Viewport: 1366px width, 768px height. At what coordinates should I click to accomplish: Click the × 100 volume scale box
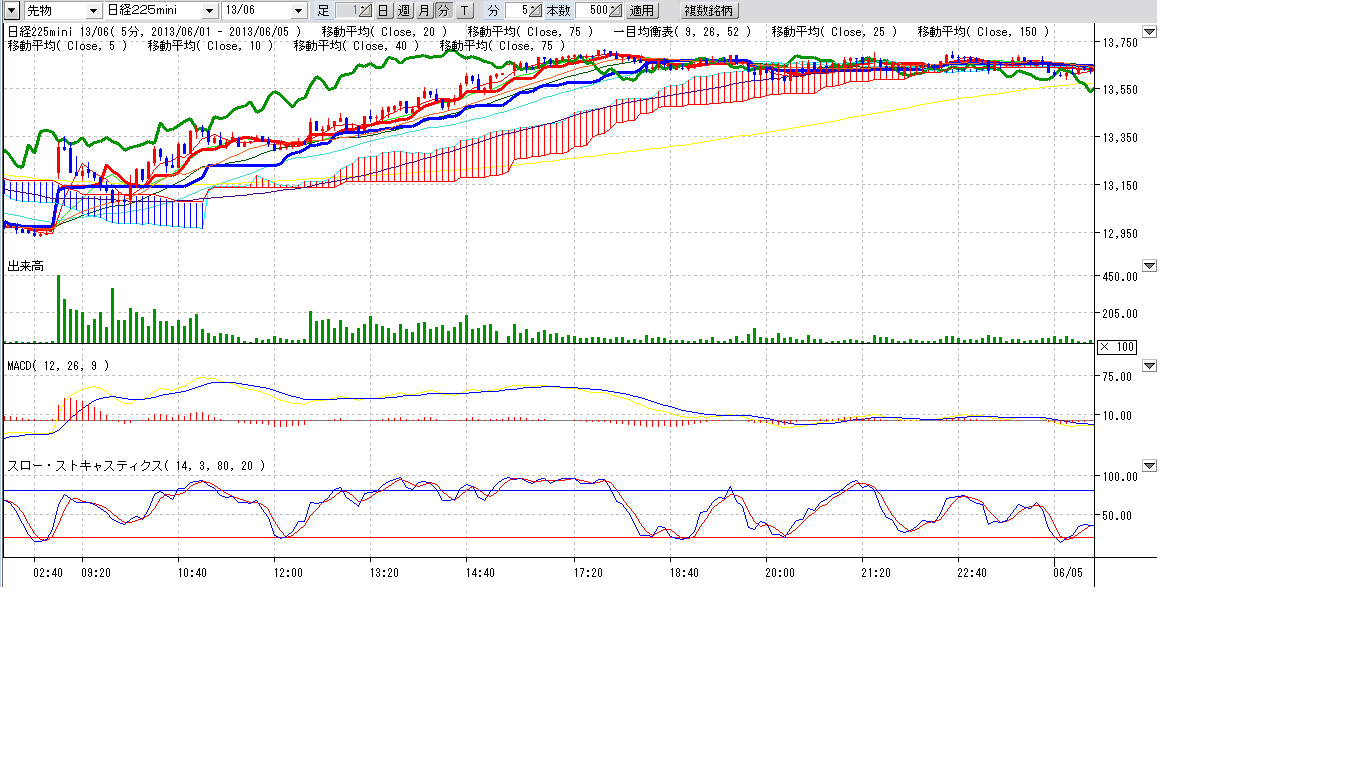click(x=1117, y=347)
